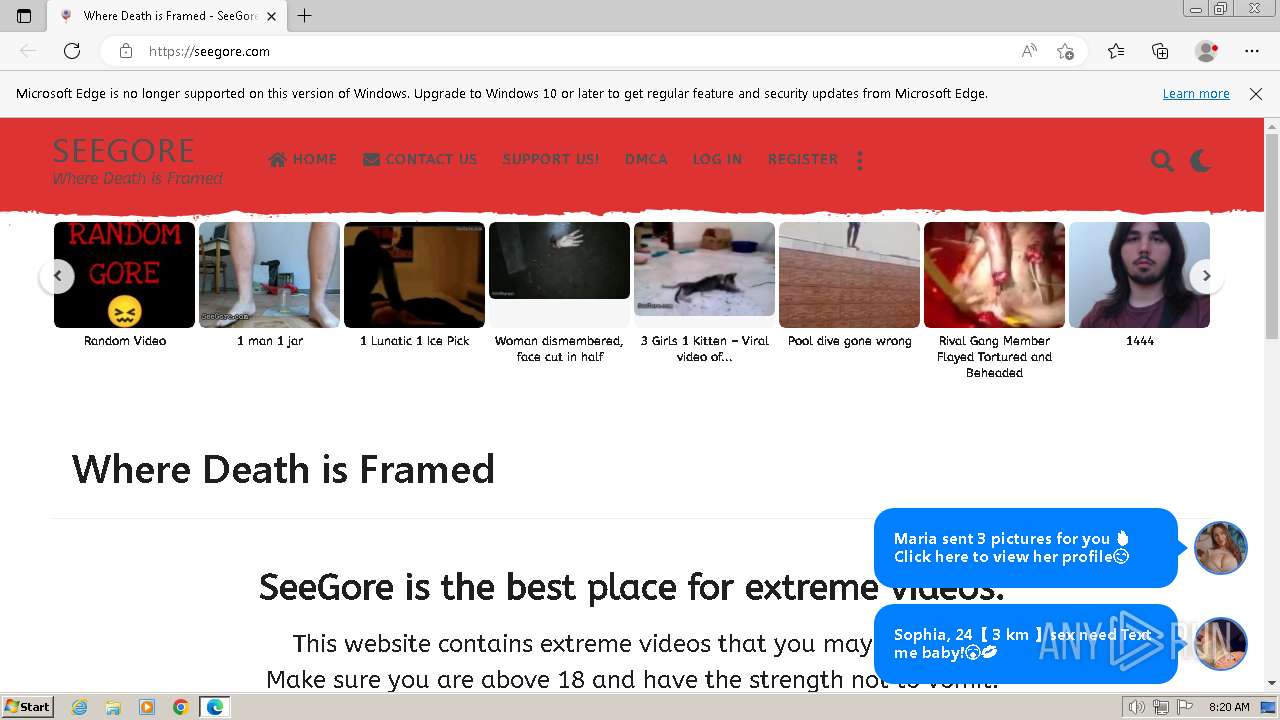Dismiss the Edge unsupported notification
This screenshot has height=720, width=1280.
coord(1256,93)
